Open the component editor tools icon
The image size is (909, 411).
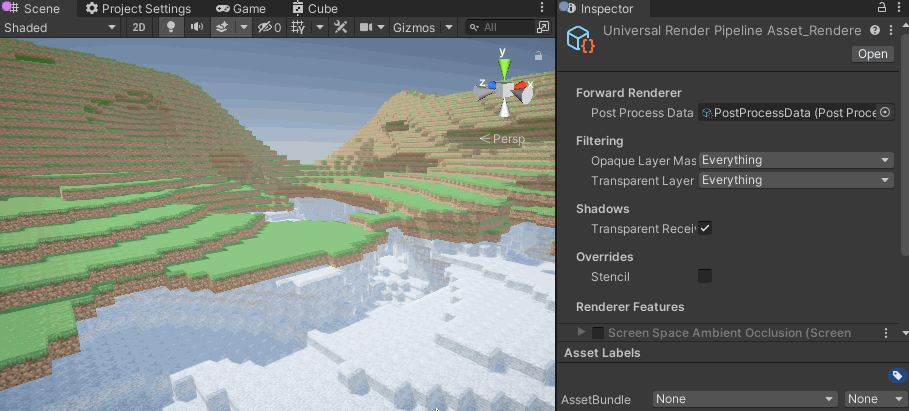point(341,27)
